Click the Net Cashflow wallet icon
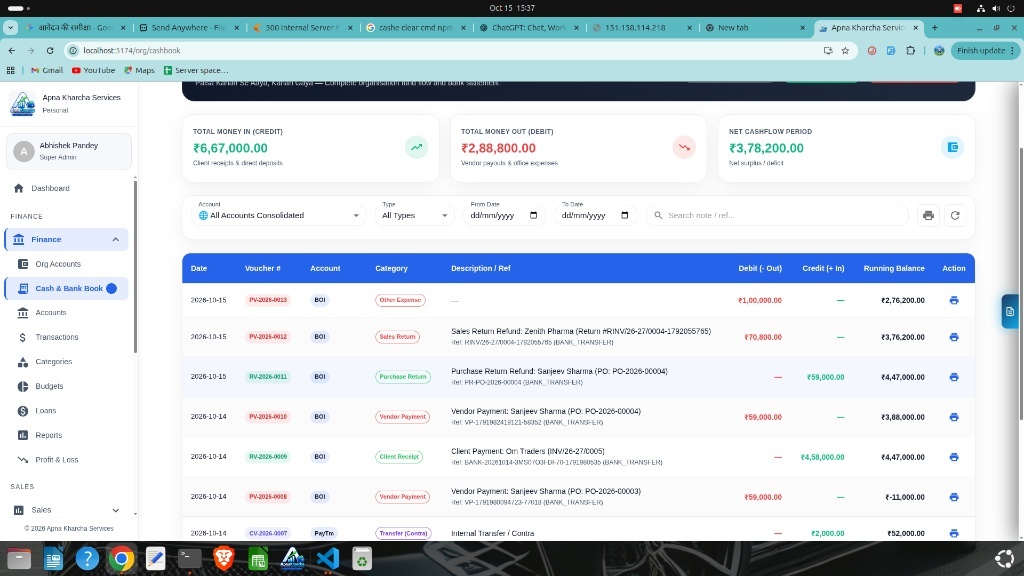This screenshot has height=576, width=1024. (x=952, y=148)
